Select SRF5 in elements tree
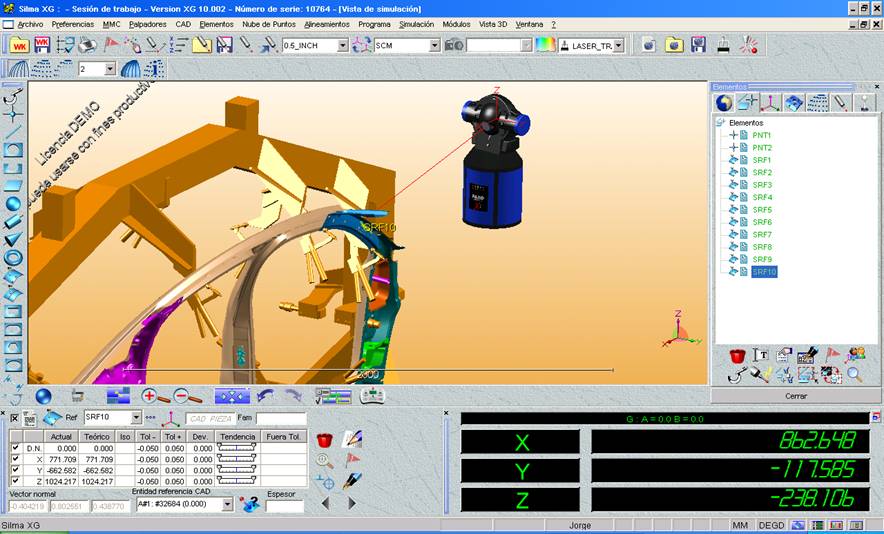This screenshot has width=884, height=534. [762, 209]
